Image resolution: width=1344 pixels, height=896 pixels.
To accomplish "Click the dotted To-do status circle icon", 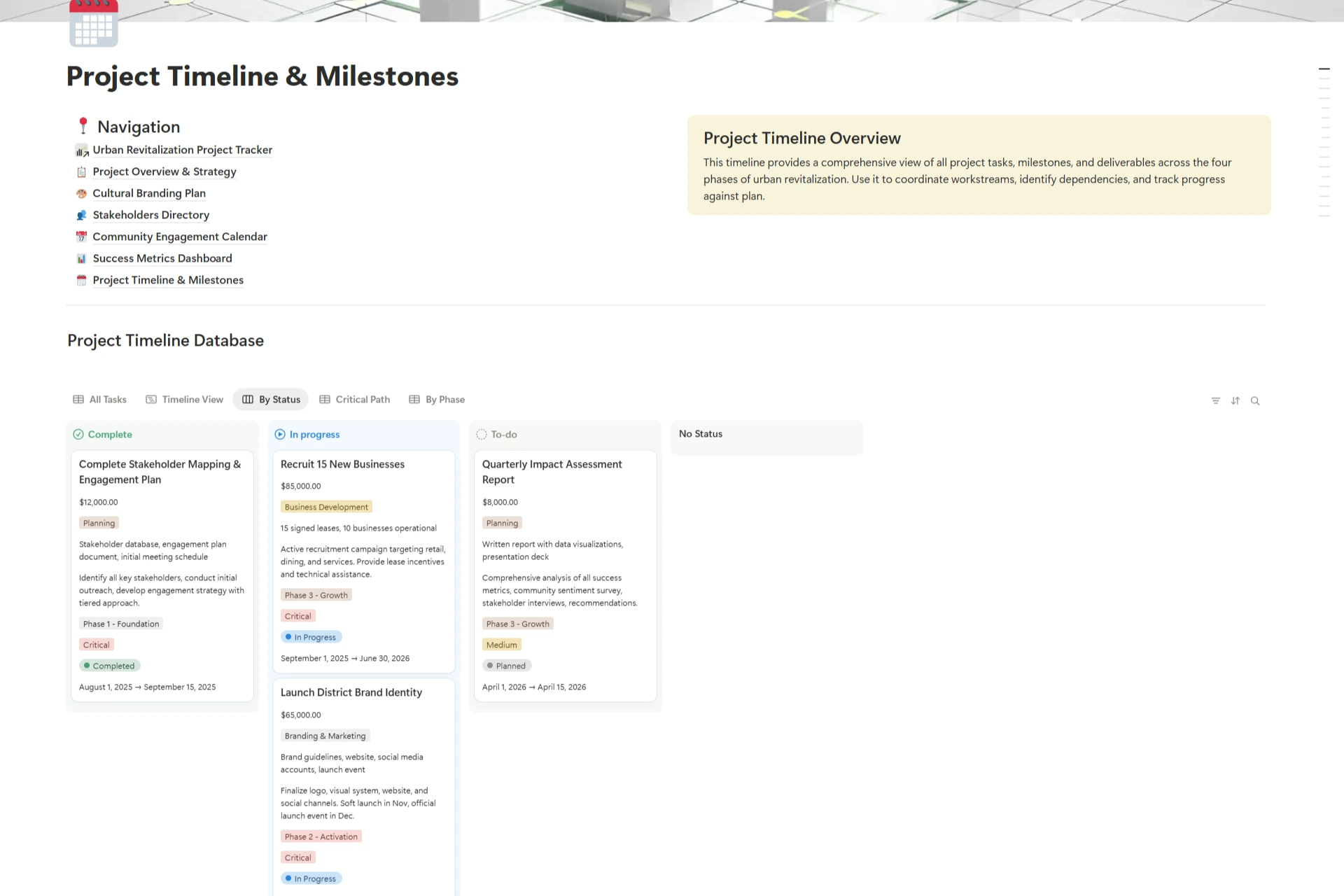I will tap(482, 435).
